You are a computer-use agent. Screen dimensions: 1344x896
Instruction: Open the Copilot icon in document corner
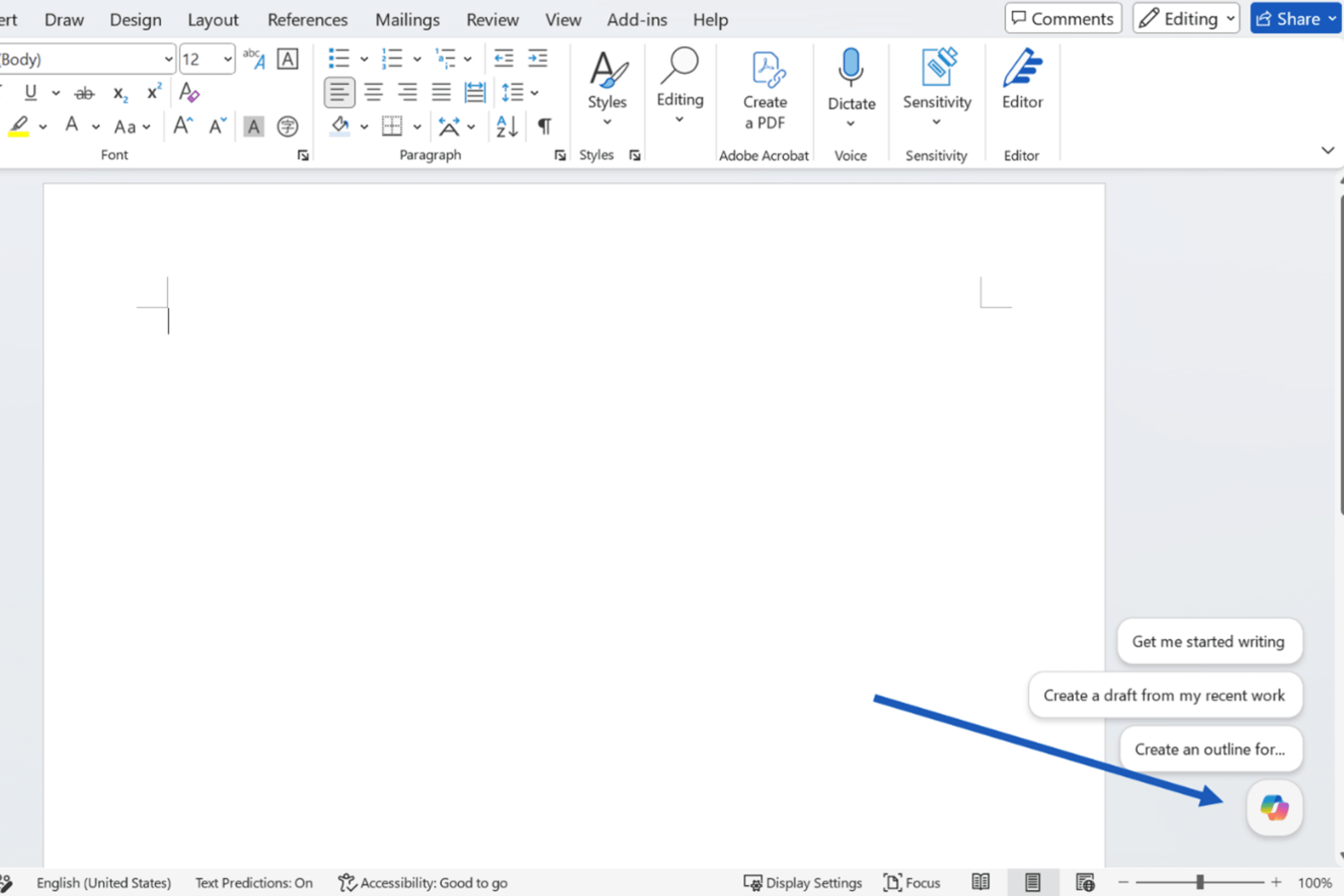click(x=1274, y=807)
